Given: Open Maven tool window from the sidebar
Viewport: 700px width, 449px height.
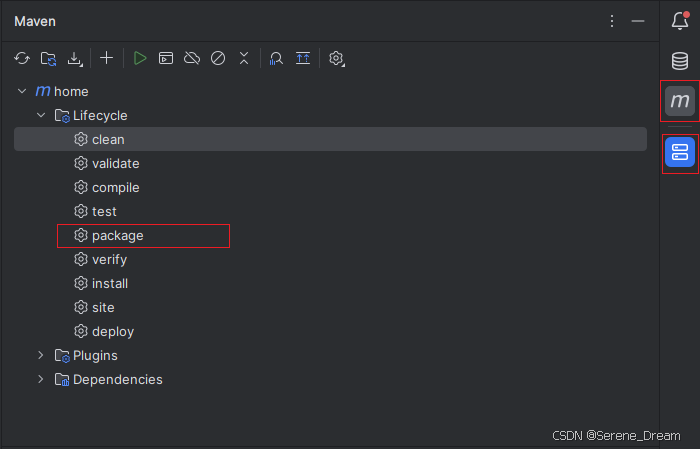Looking at the screenshot, I should coord(680,101).
